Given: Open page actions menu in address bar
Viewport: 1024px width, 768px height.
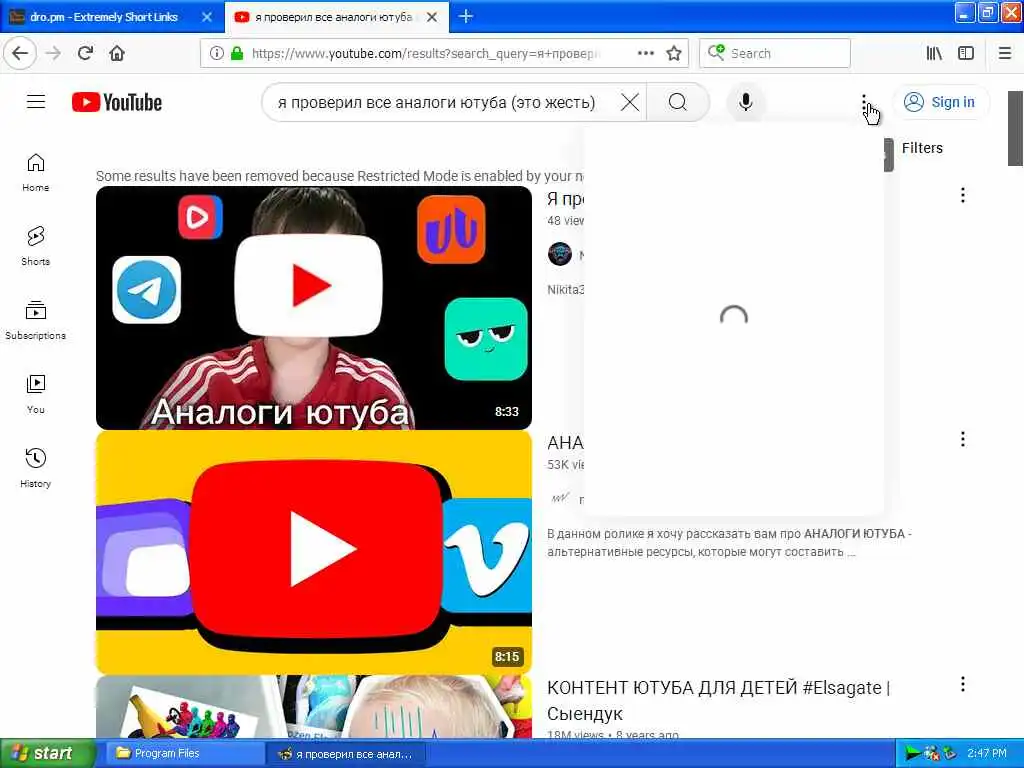Looking at the screenshot, I should click(x=645, y=54).
